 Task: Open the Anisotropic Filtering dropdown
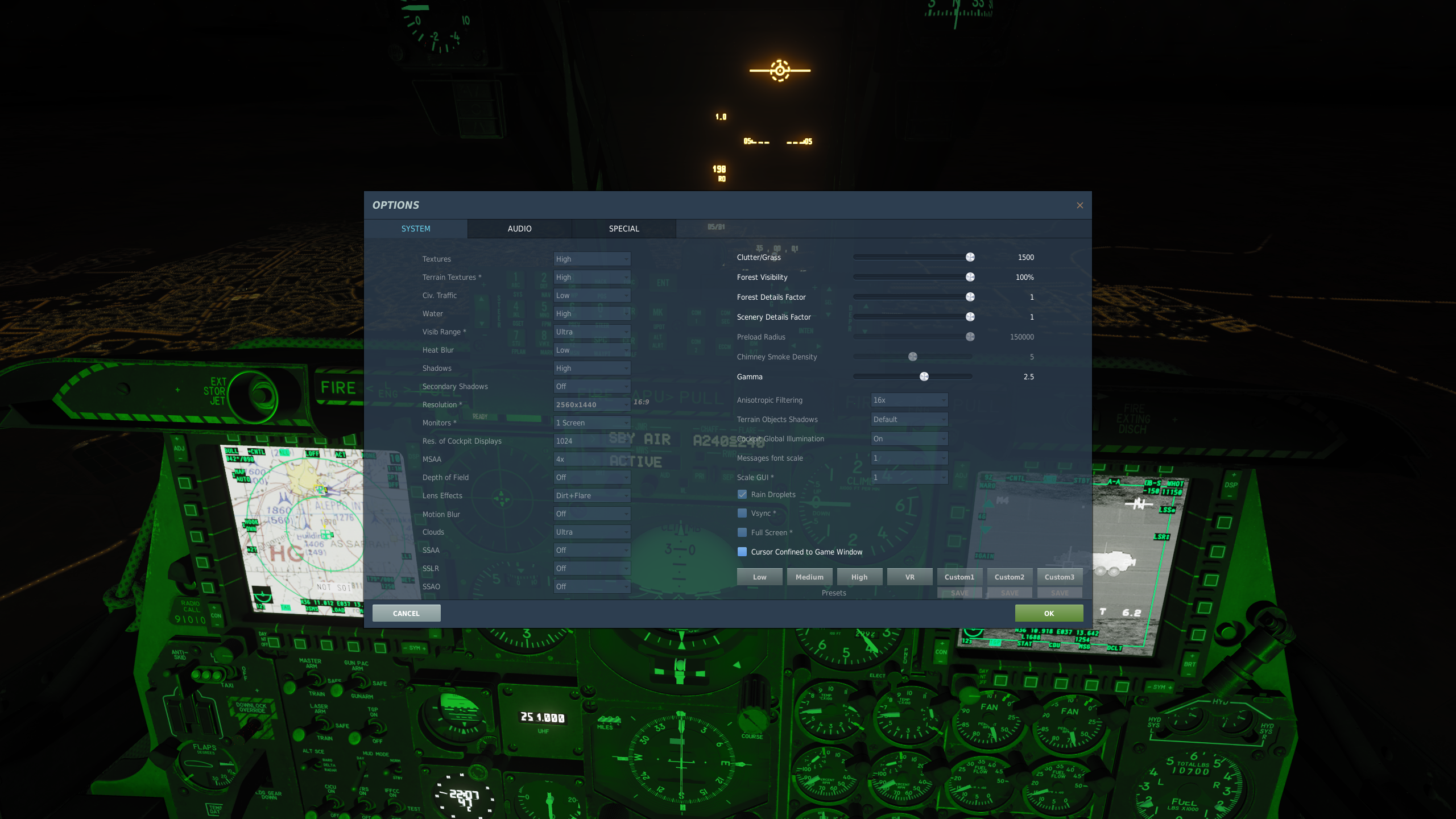click(909, 400)
